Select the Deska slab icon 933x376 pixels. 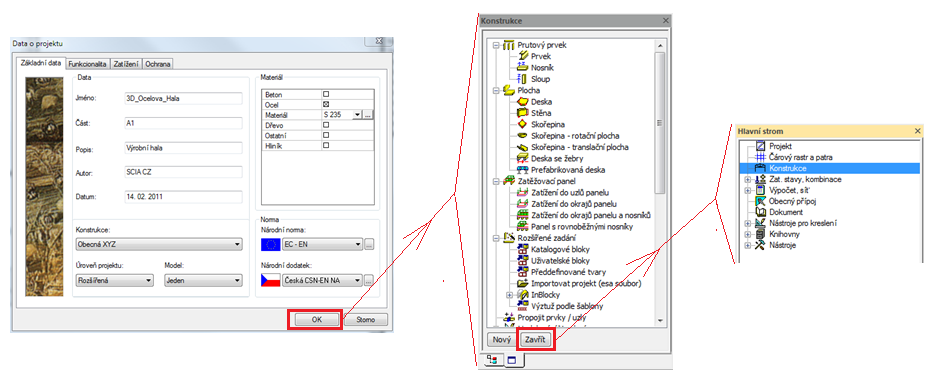click(x=523, y=102)
